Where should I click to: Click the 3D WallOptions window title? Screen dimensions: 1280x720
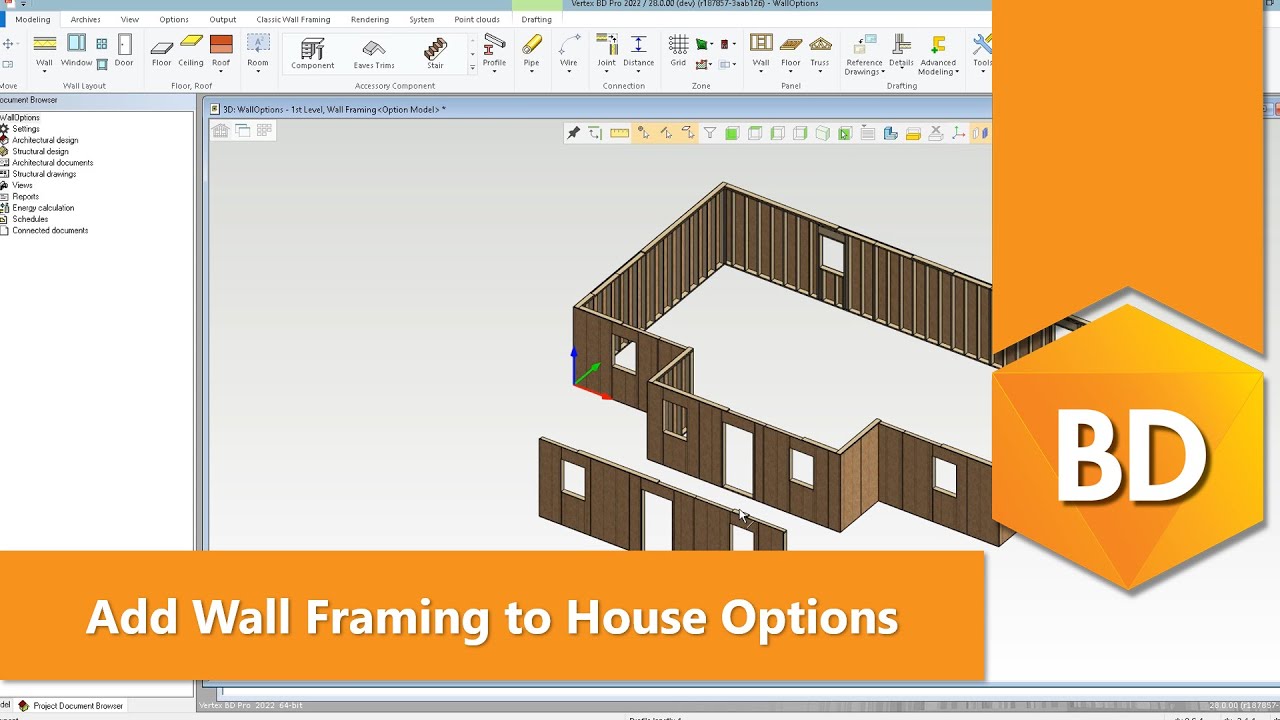click(334, 109)
